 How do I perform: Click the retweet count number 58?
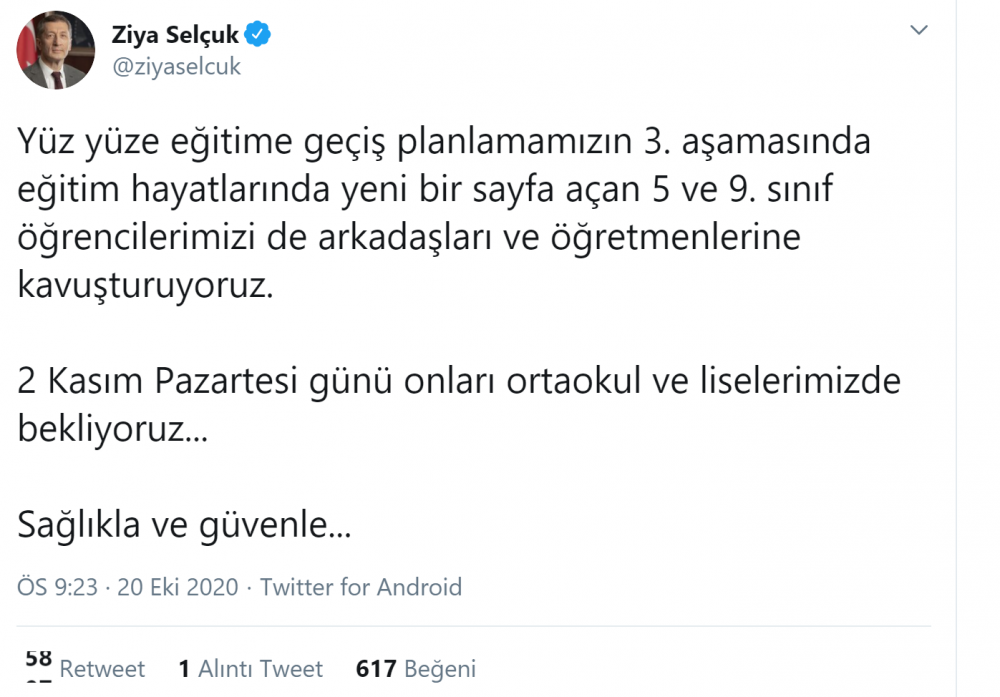(38, 659)
